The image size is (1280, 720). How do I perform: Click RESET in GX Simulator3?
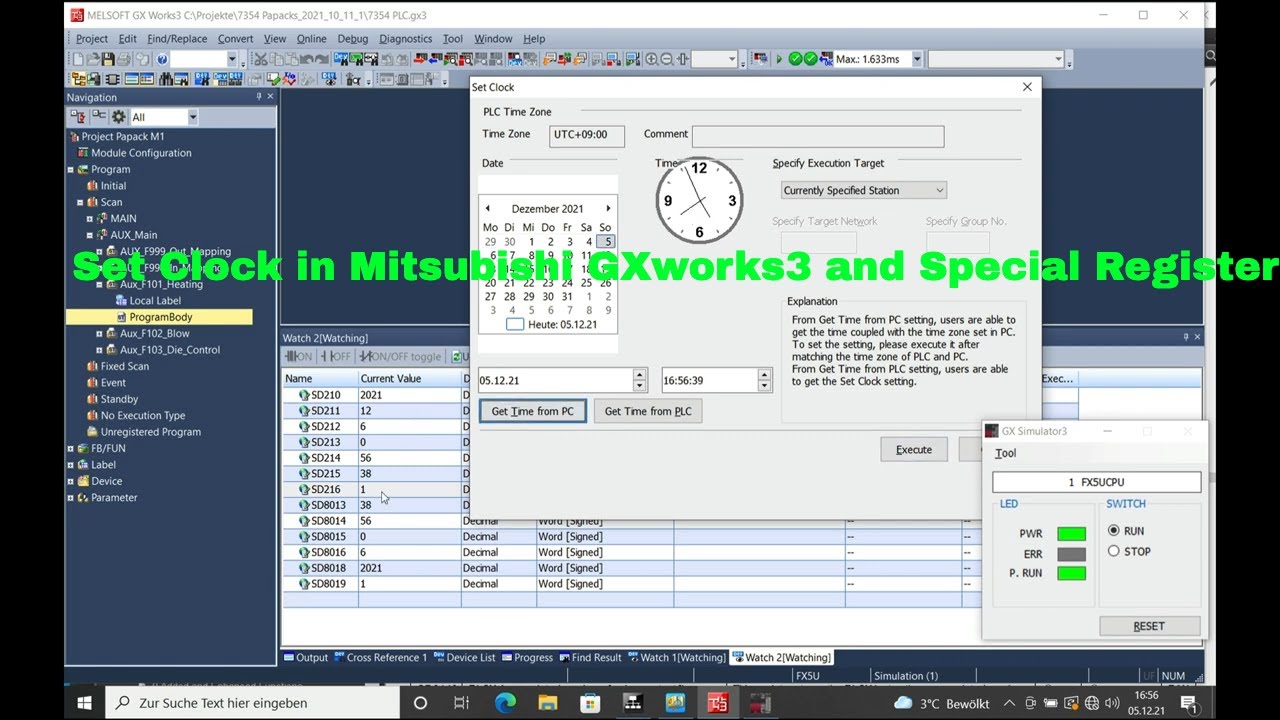point(1149,626)
